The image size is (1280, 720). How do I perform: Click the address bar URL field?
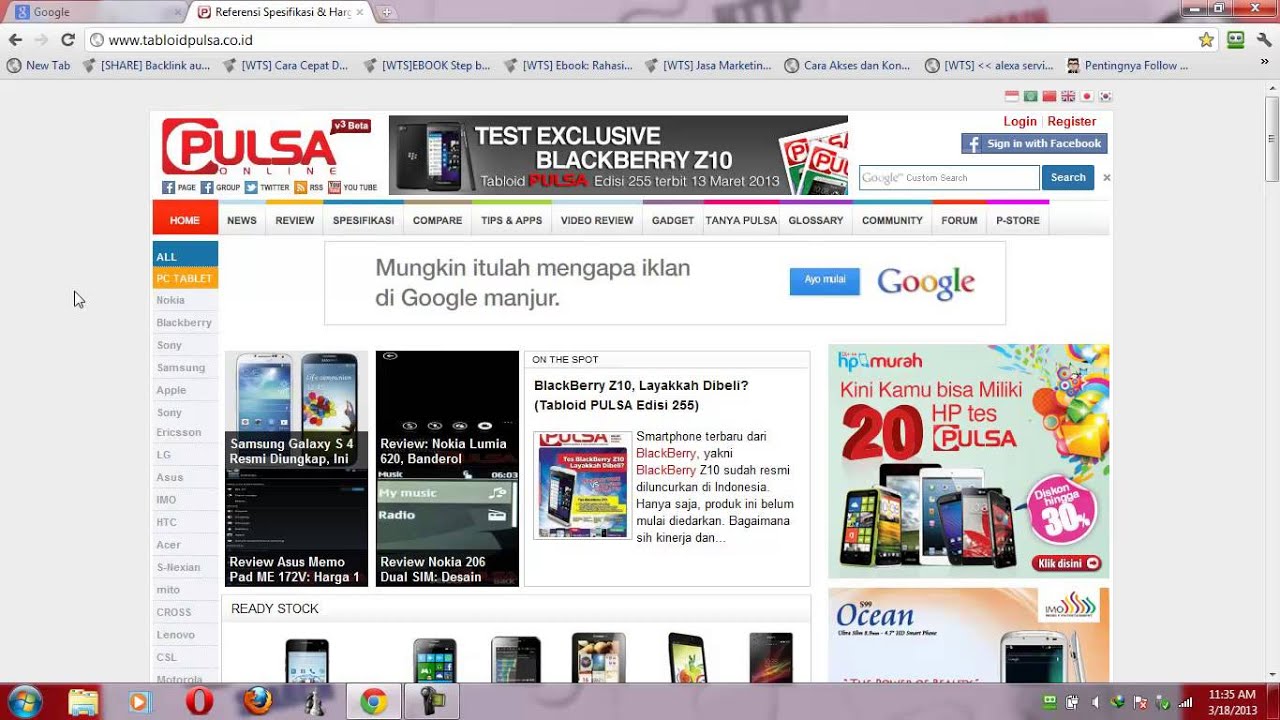(x=640, y=40)
